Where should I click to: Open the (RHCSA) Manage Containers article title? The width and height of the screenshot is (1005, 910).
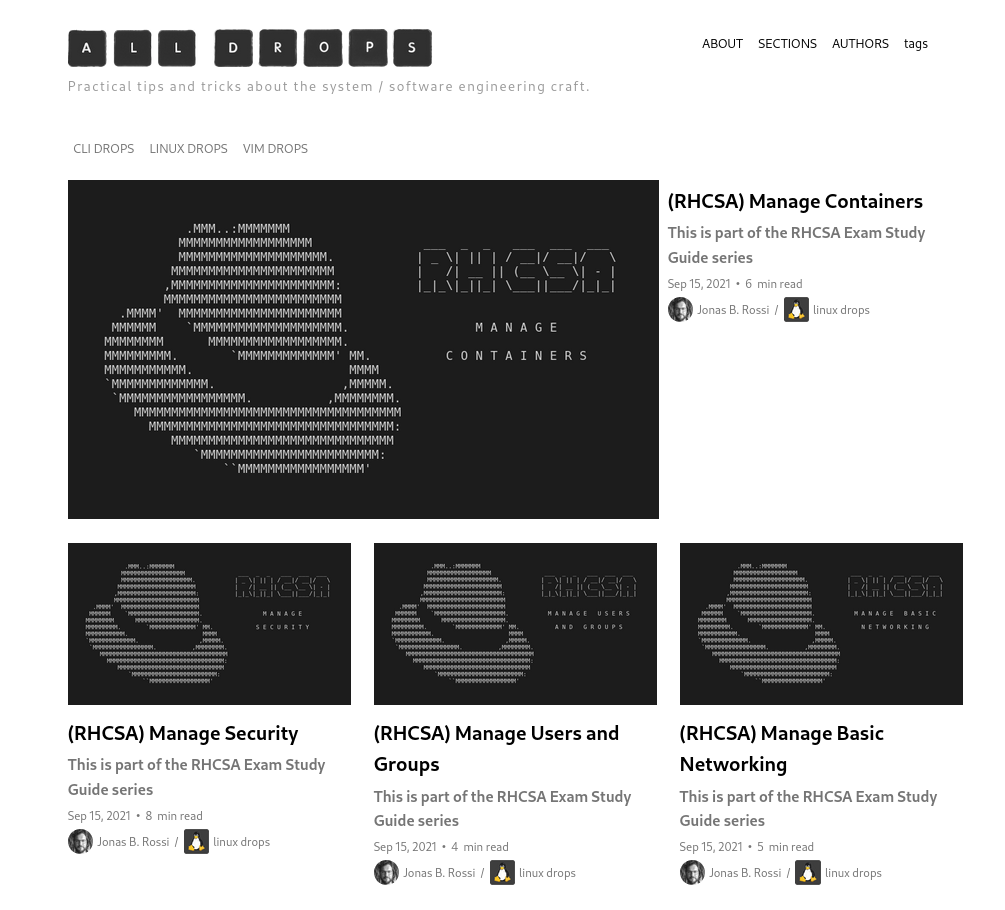pyautogui.click(x=795, y=201)
